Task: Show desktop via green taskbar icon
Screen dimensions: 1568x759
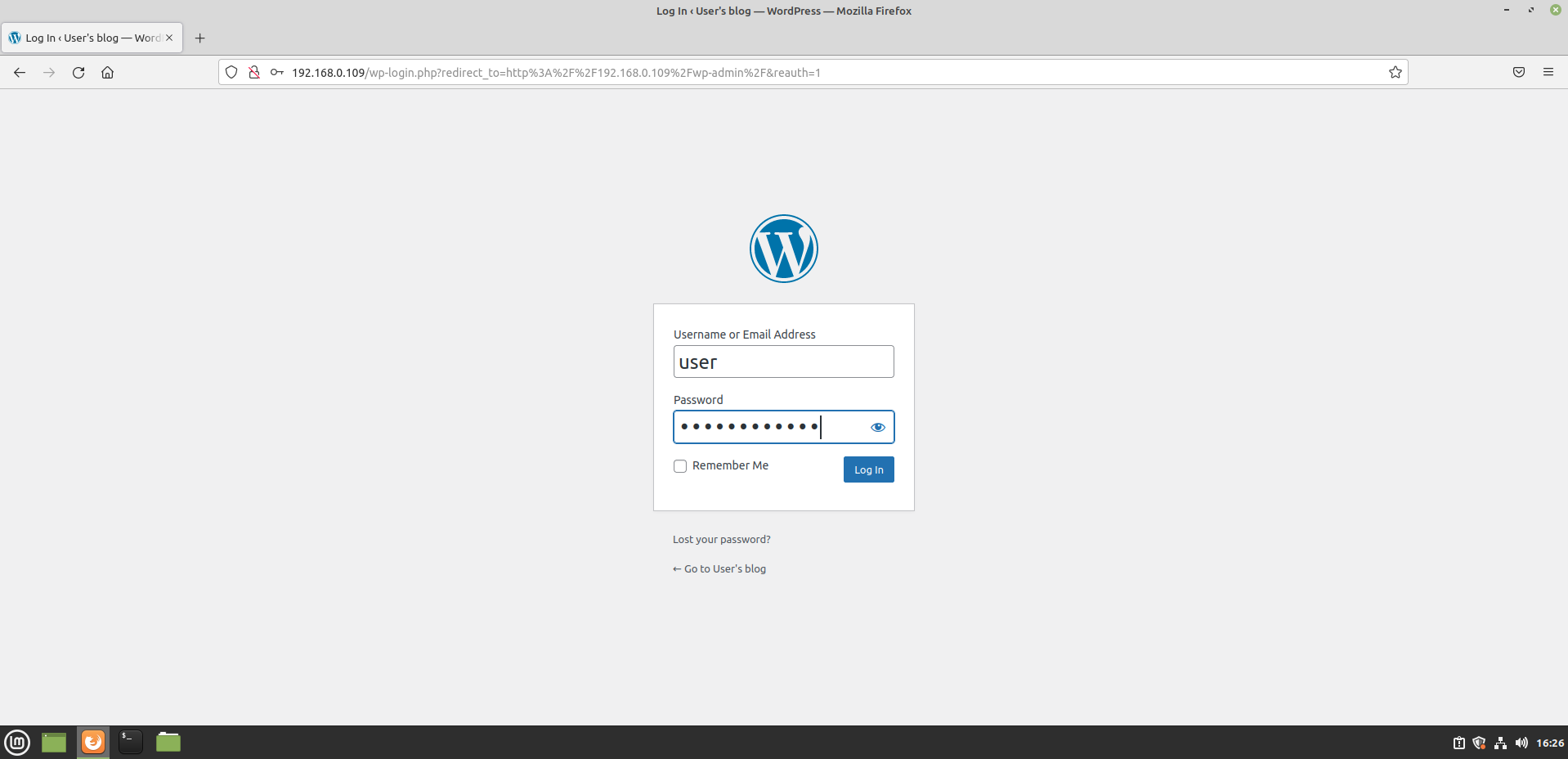Action: 54,743
